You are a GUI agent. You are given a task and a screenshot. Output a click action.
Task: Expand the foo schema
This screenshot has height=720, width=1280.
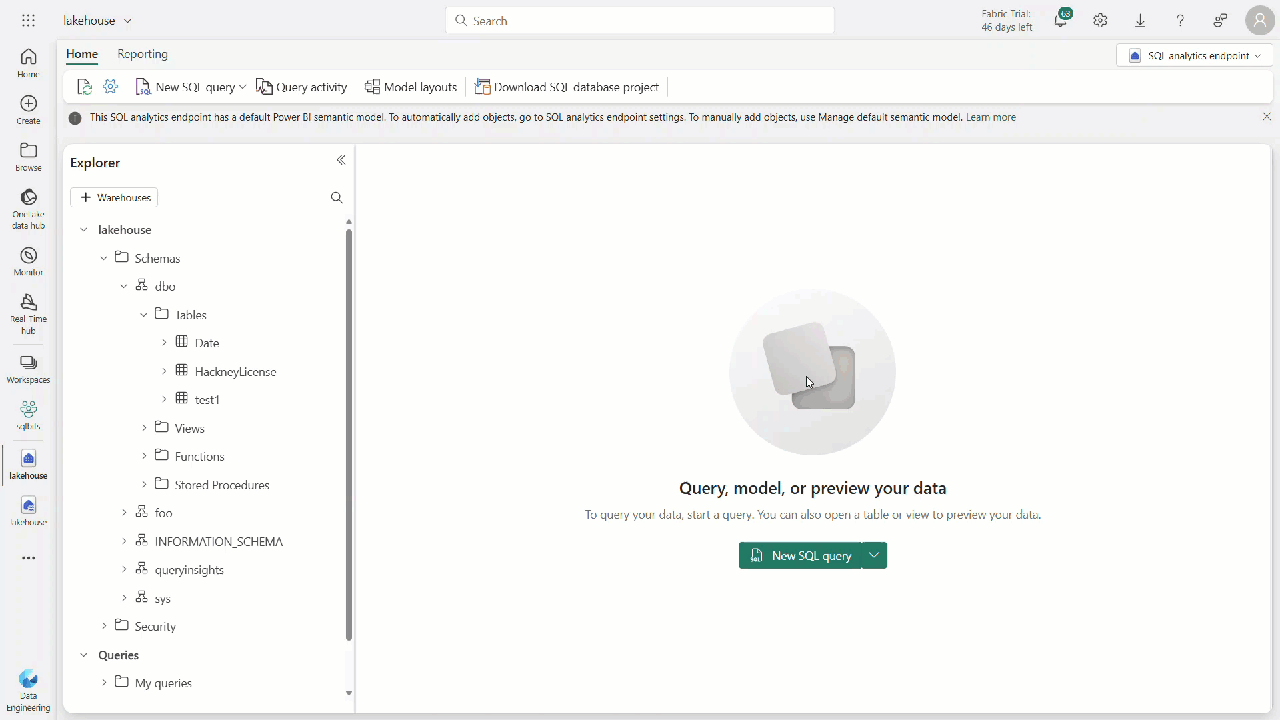[124, 512]
